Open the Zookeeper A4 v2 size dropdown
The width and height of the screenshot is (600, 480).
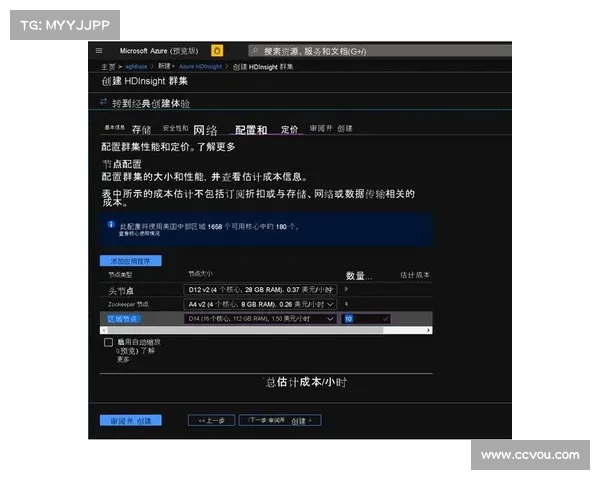tap(260, 304)
